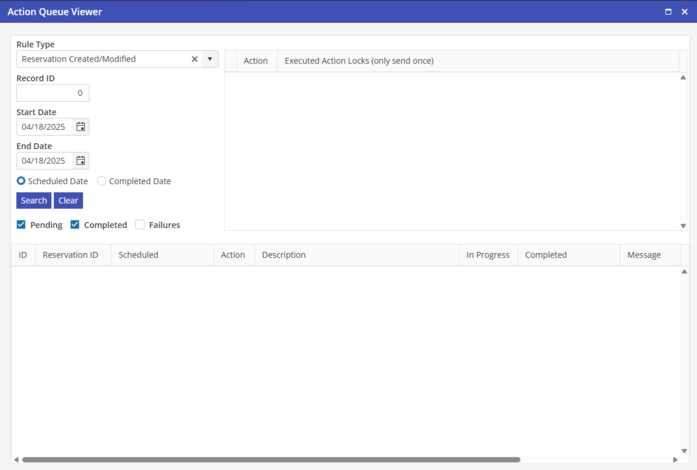This screenshot has width=697, height=470.
Task: Clear the Rule Type selection
Action: coord(194,59)
